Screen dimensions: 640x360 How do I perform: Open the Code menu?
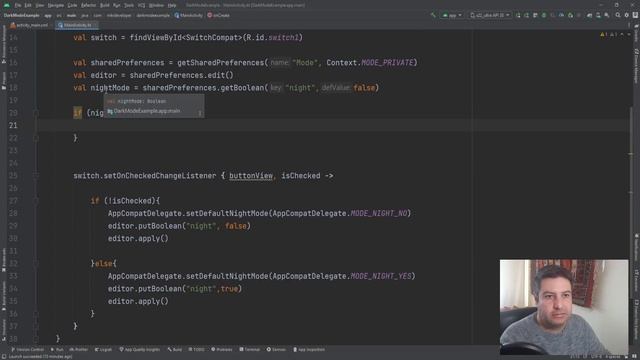[x=72, y=5]
